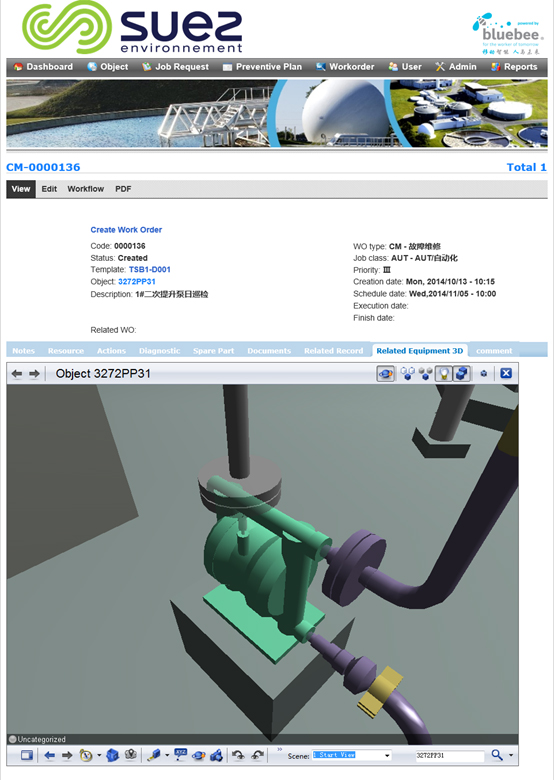Open the Scene Start View dropdown
This screenshot has height=780, width=554.
click(x=352, y=755)
